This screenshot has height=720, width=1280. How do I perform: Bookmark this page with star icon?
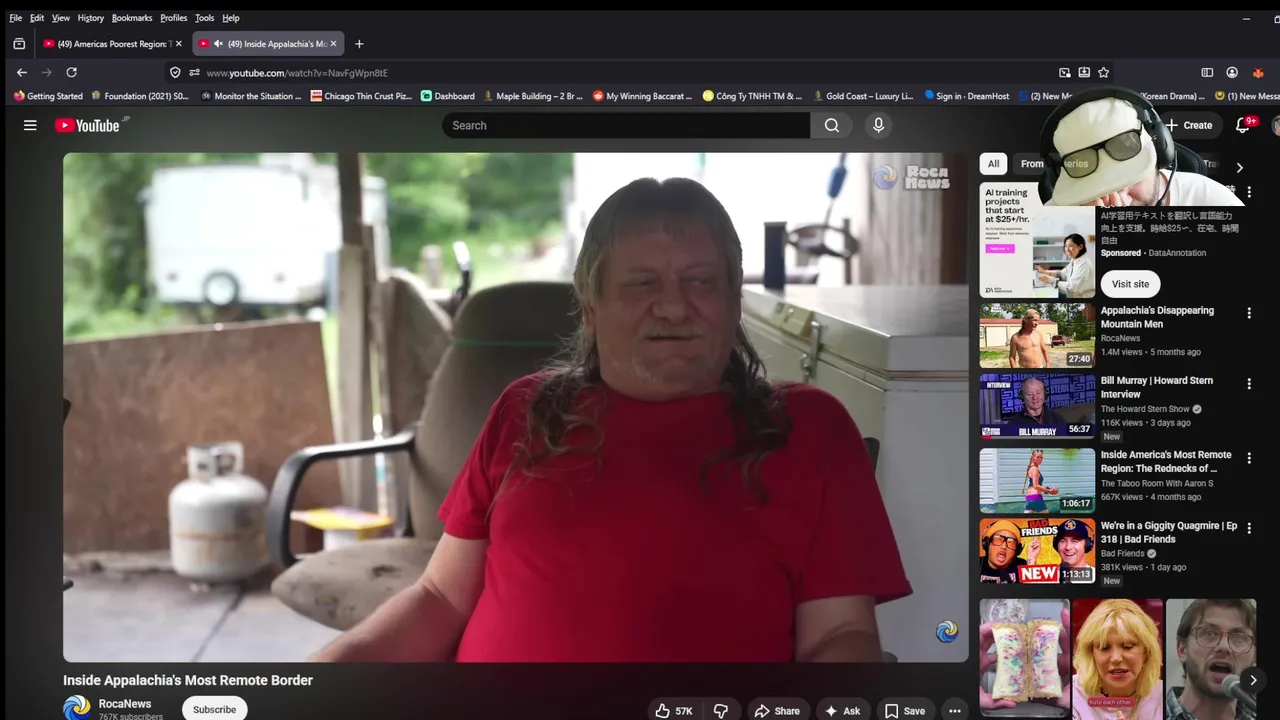[1103, 72]
